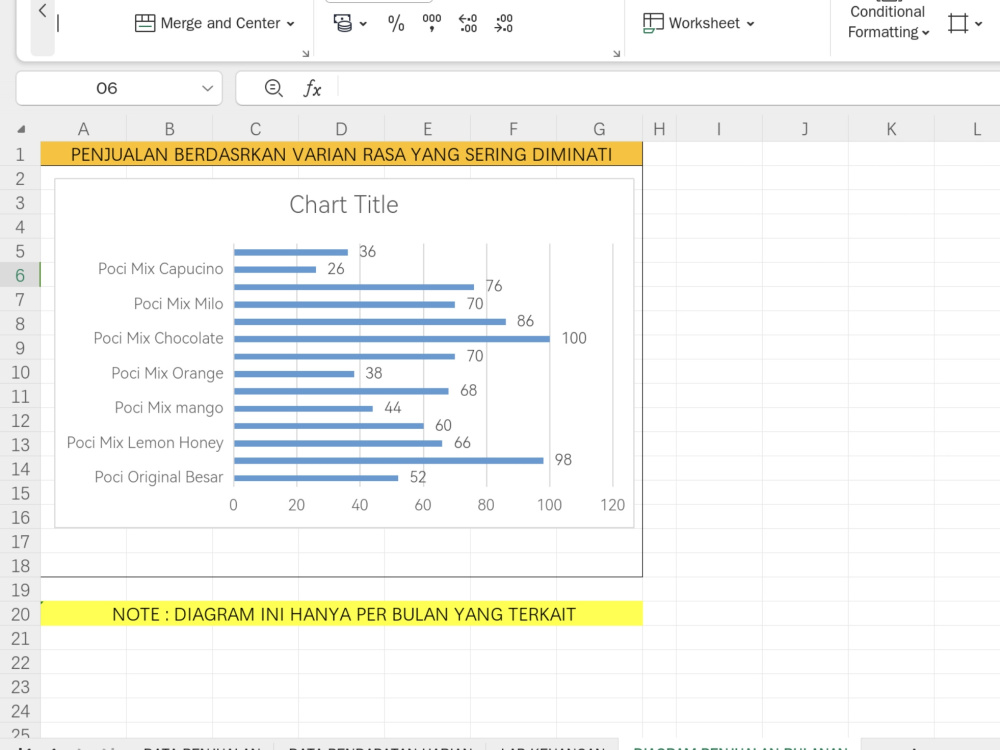Screen dimensions: 1000x750
Task: Open alignment settings dialog launcher
Action: pyautogui.click(x=305, y=54)
